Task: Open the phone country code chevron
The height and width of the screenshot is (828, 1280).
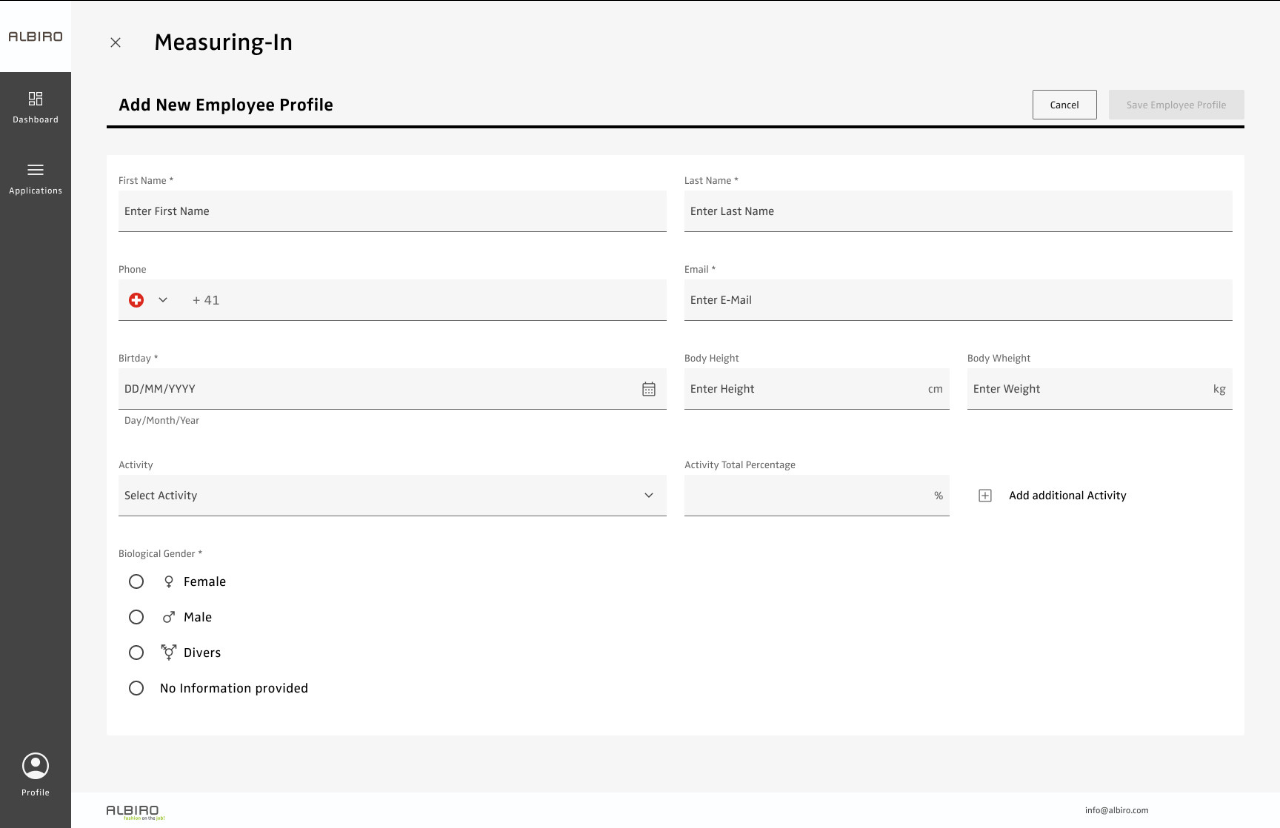Action: (x=163, y=300)
